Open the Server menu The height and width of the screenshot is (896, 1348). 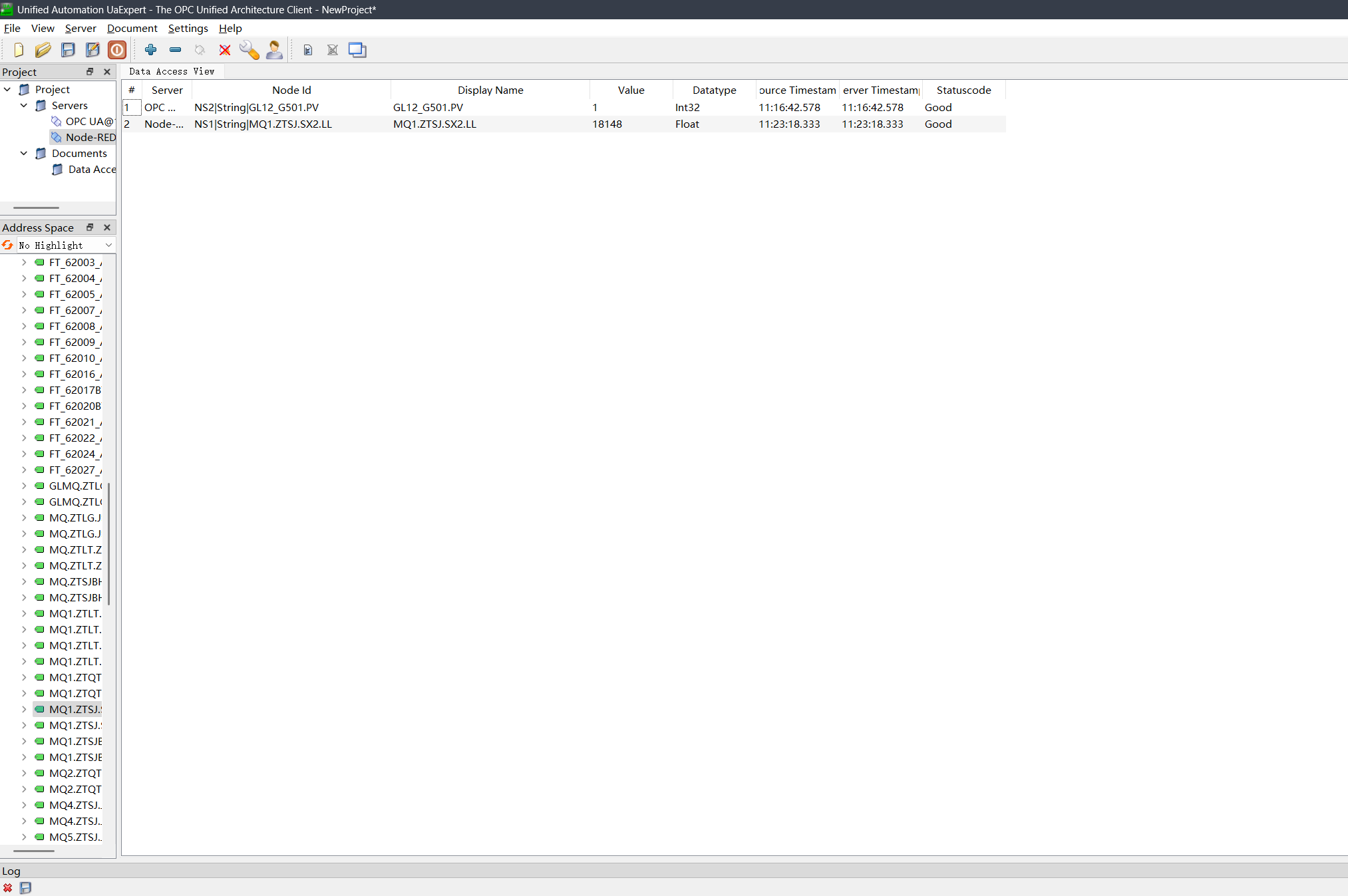[81, 28]
